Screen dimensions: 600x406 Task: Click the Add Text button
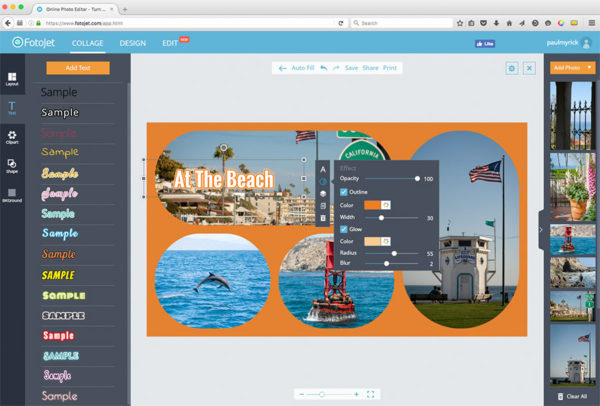[x=78, y=68]
